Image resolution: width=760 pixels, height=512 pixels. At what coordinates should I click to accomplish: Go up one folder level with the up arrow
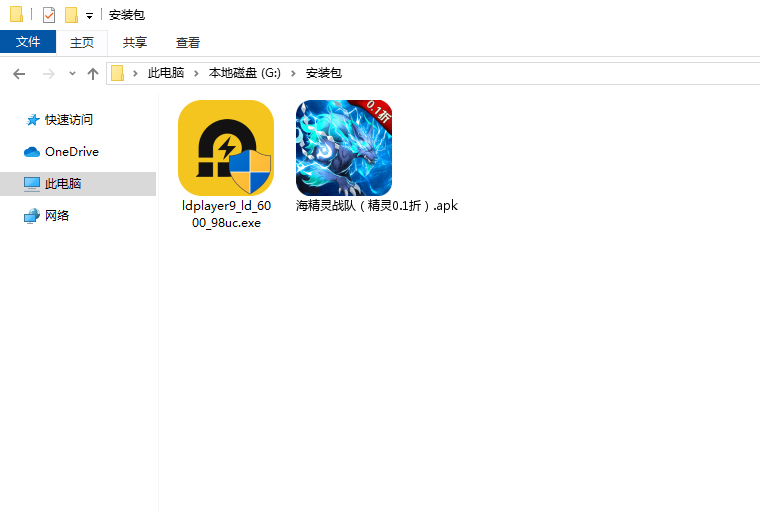tap(93, 73)
